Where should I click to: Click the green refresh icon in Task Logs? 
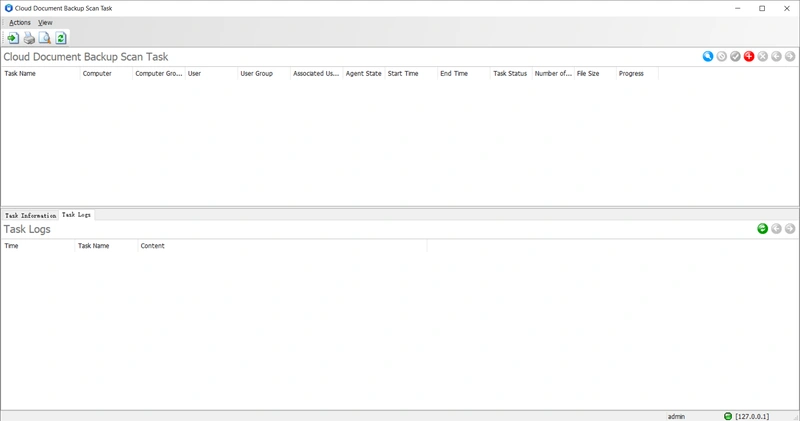(763, 229)
